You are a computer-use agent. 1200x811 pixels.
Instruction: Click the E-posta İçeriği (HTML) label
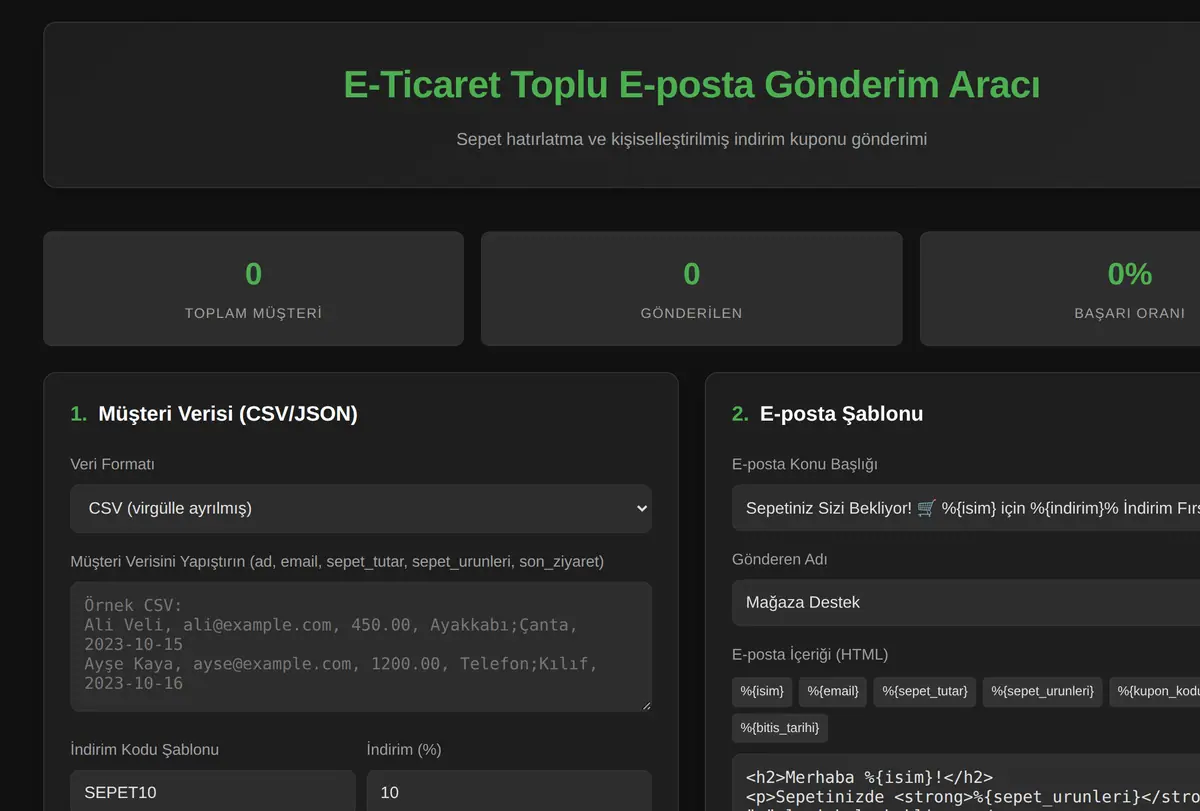tap(810, 654)
